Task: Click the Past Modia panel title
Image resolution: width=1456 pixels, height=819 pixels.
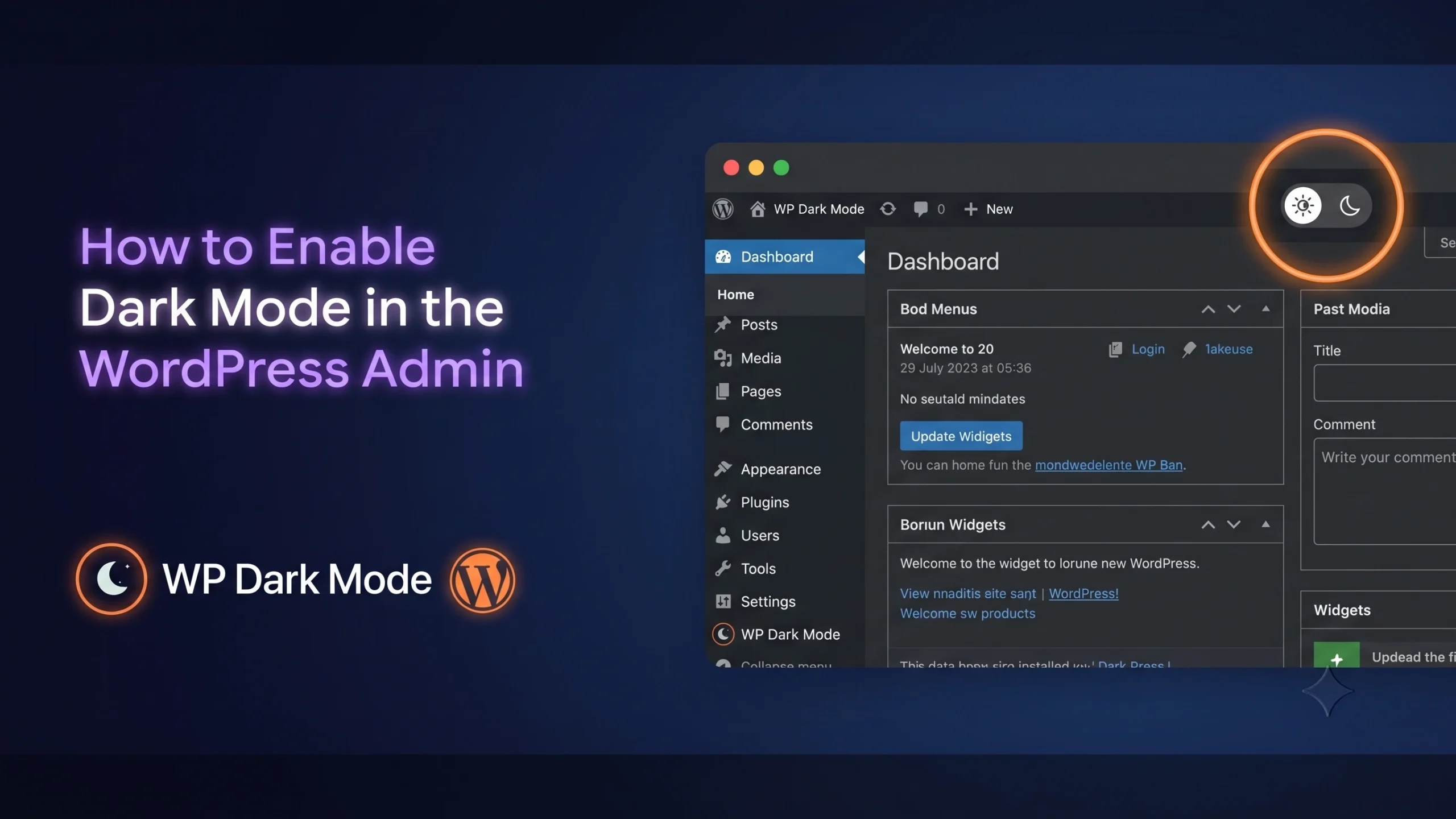Action: tap(1351, 309)
